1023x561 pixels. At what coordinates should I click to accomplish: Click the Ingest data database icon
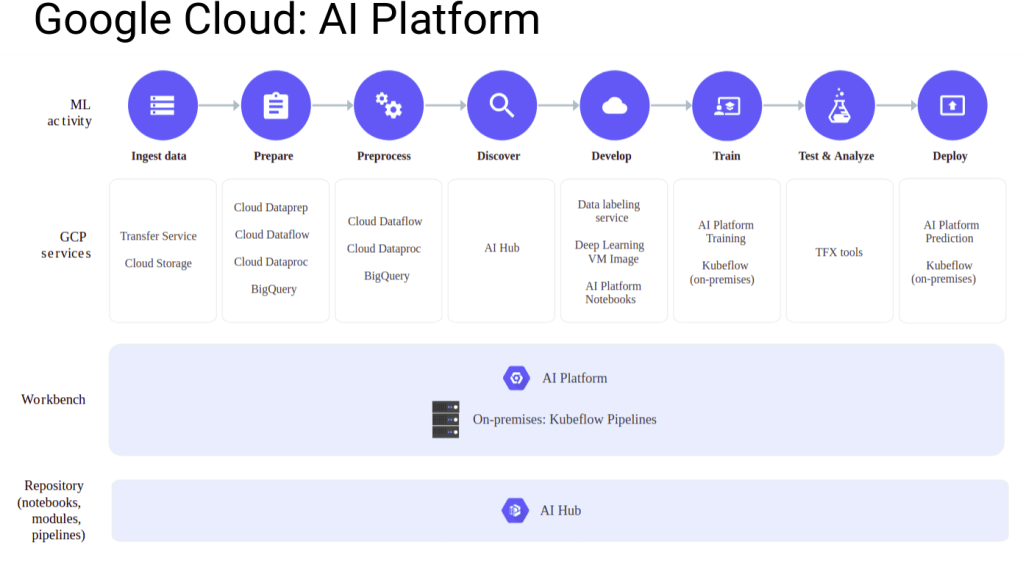pyautogui.click(x=162, y=105)
